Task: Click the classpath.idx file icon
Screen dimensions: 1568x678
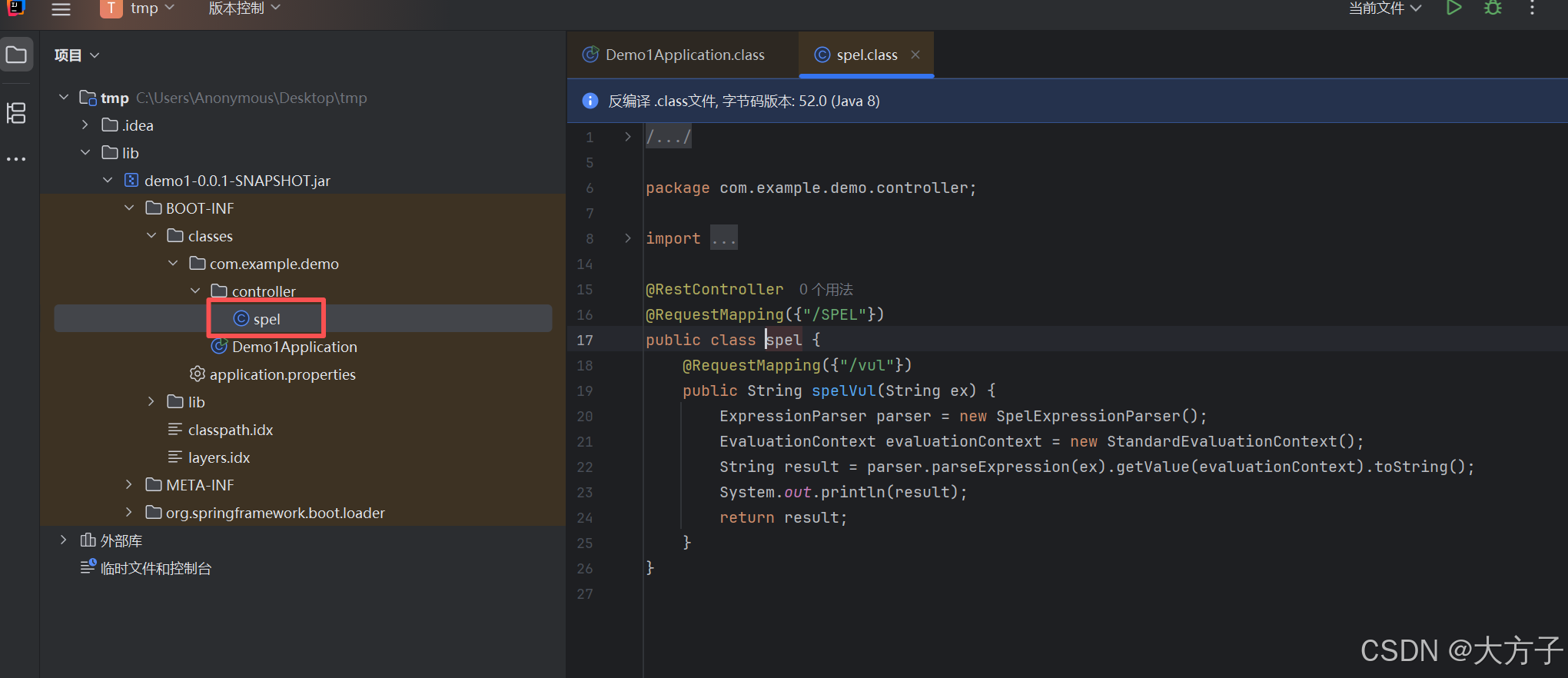Action: pos(175,429)
